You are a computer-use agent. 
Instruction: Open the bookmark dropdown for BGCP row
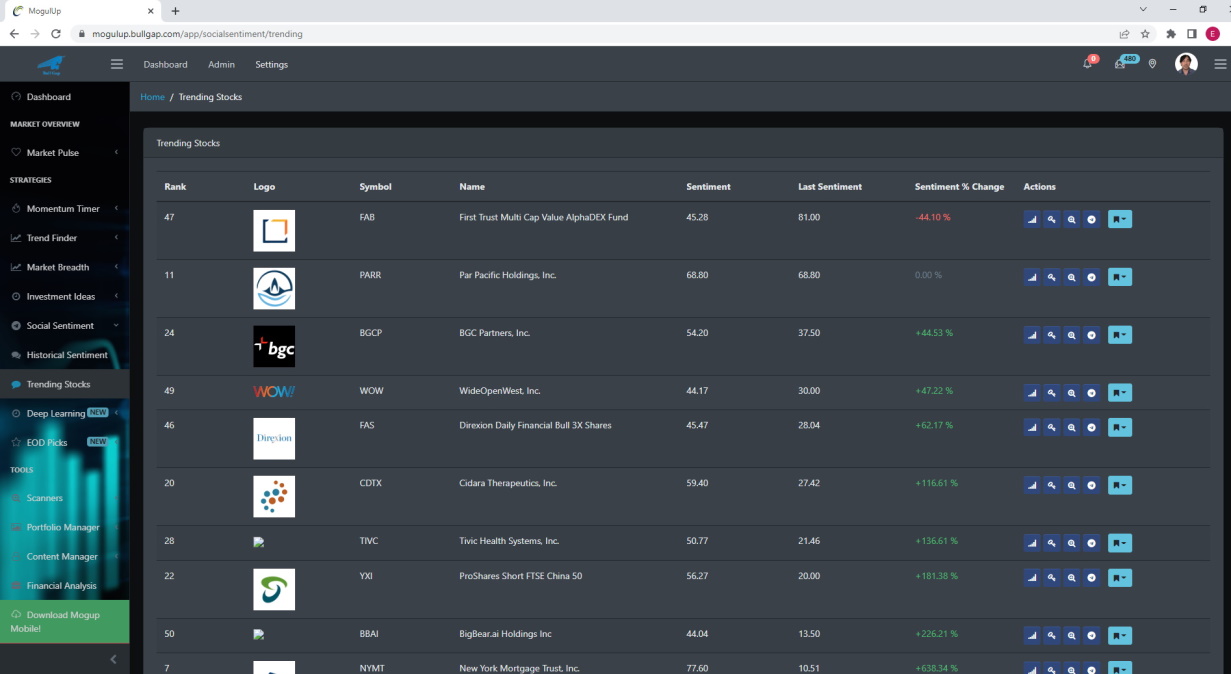(1120, 335)
